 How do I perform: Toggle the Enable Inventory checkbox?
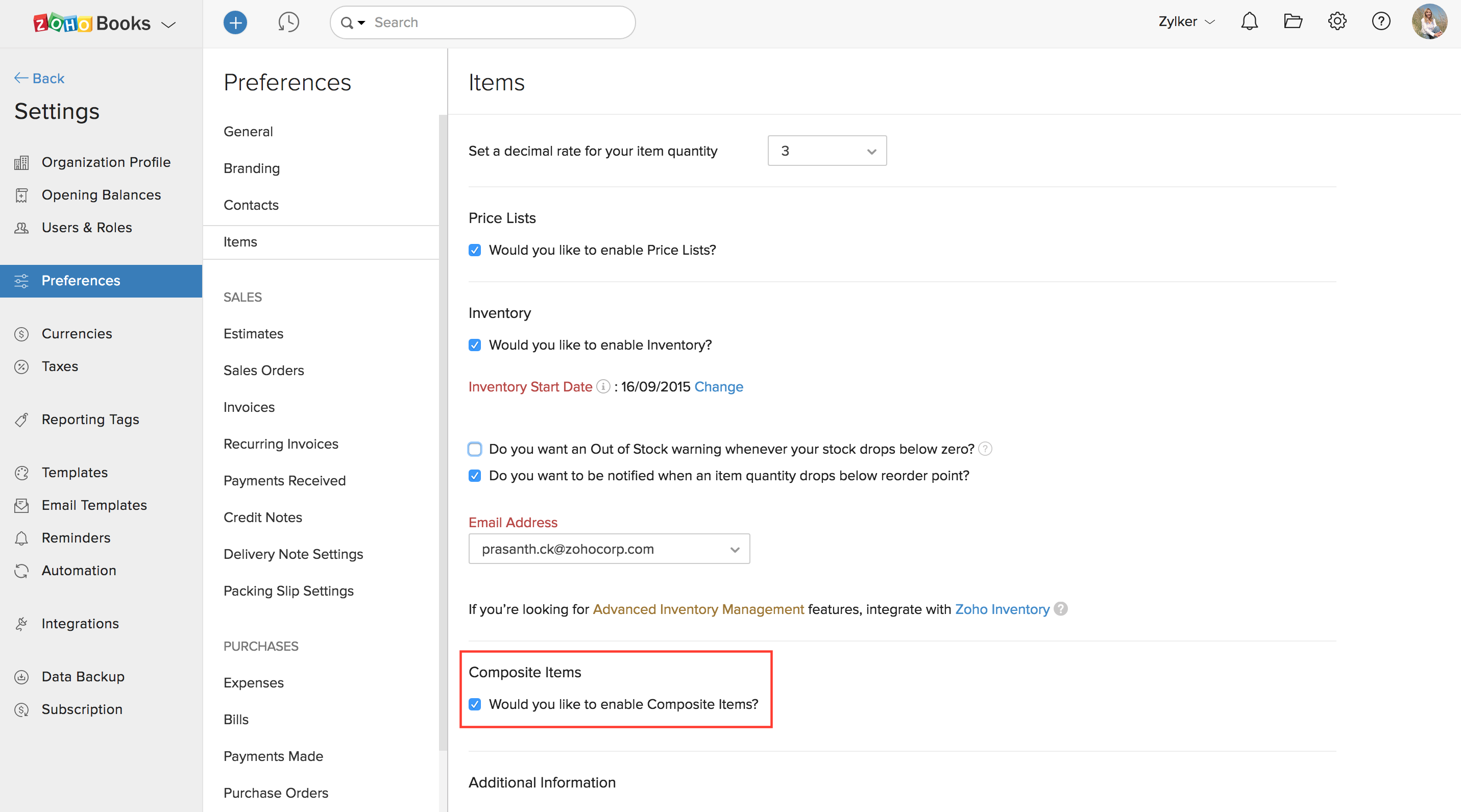[475, 345]
